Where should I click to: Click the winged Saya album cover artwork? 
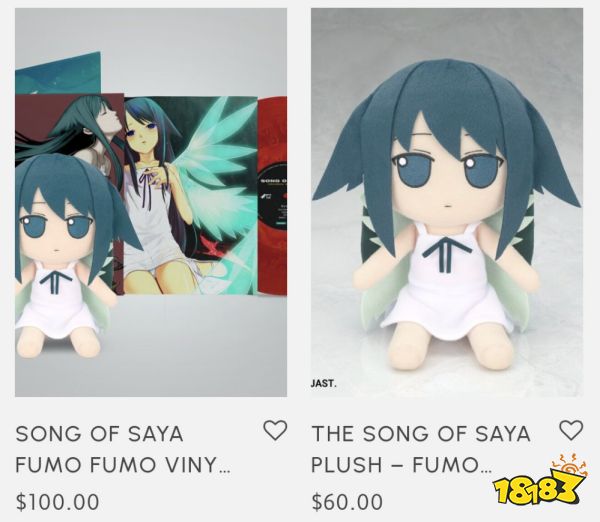(x=190, y=195)
